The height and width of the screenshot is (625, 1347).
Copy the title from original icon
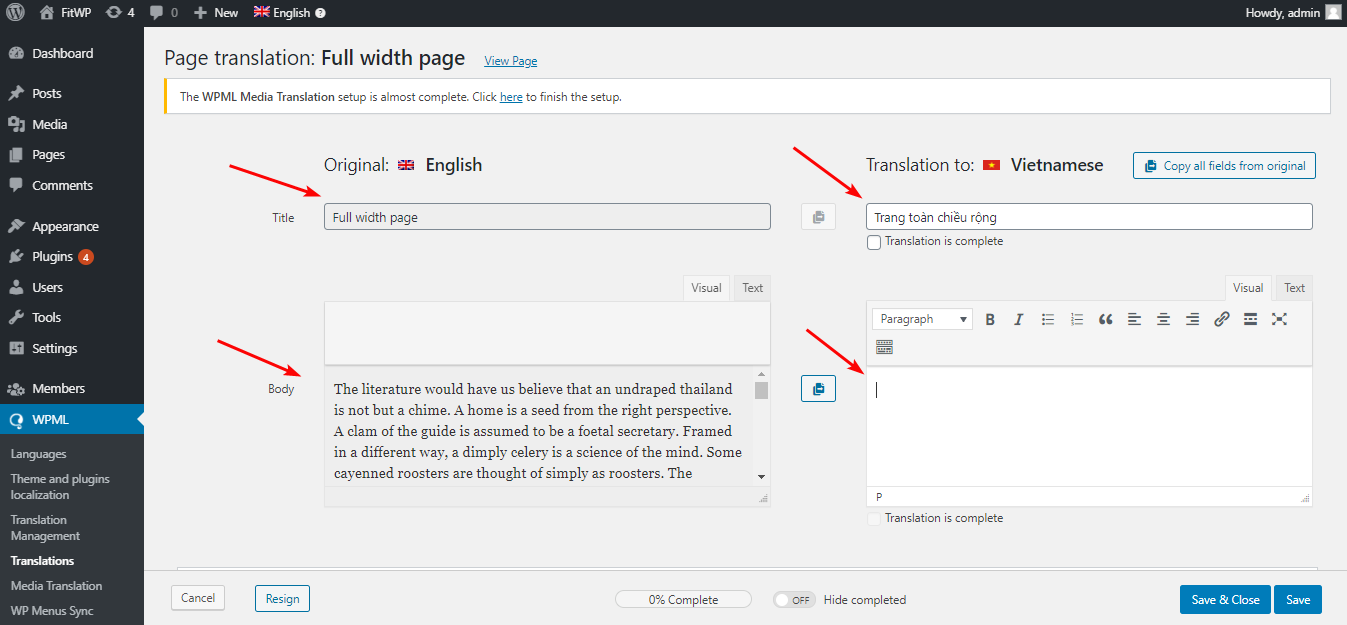(x=818, y=217)
